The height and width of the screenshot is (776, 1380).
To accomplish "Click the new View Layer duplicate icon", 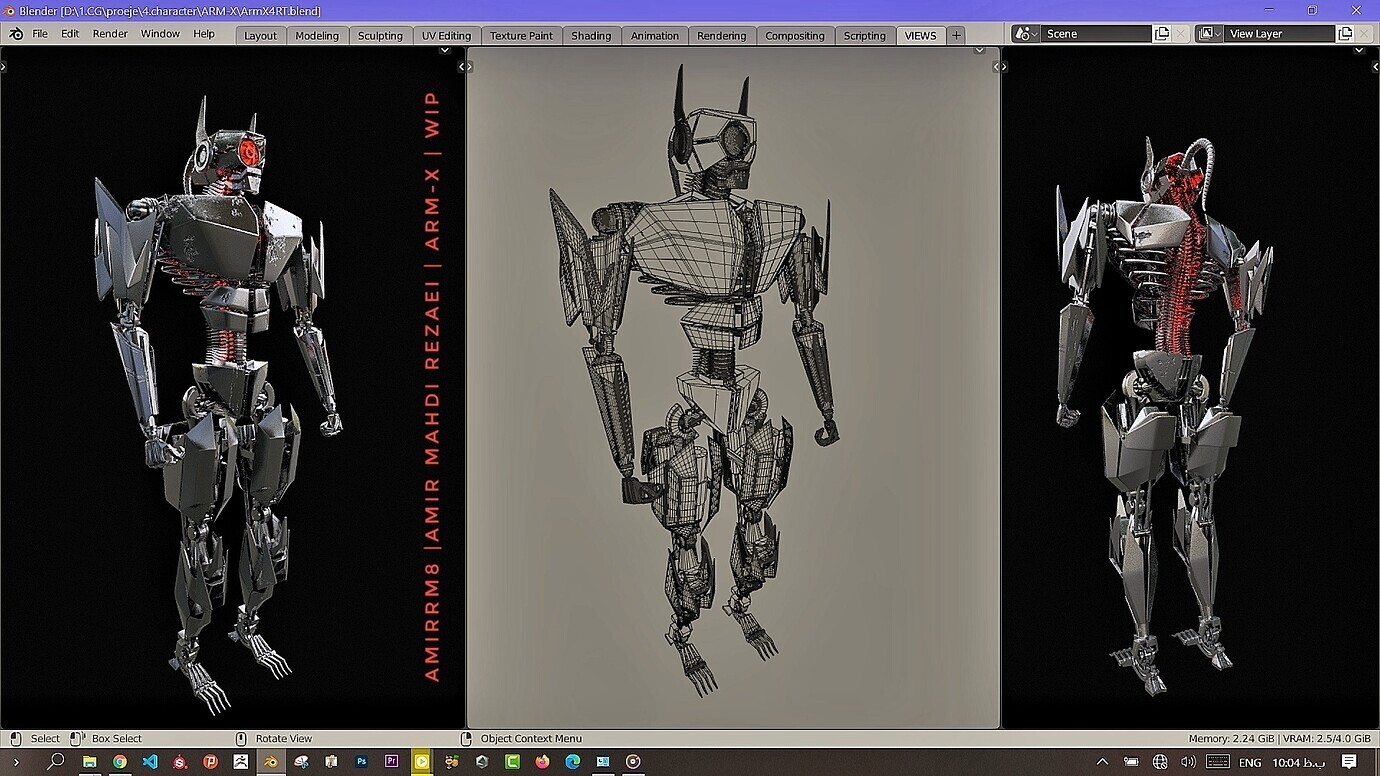I will click(1345, 33).
